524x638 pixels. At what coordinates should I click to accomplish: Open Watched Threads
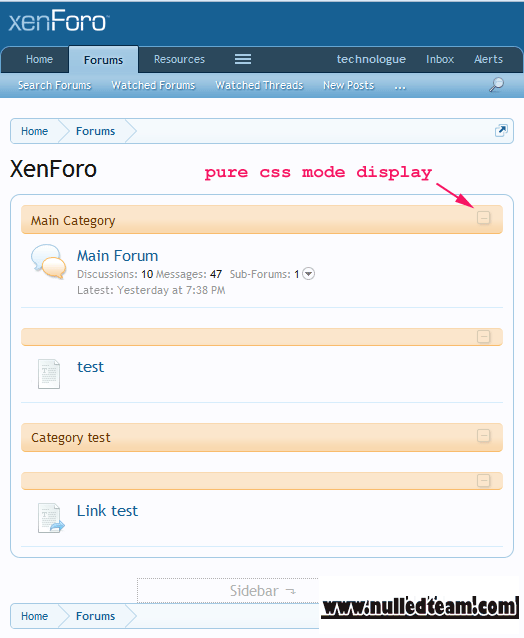(259, 85)
